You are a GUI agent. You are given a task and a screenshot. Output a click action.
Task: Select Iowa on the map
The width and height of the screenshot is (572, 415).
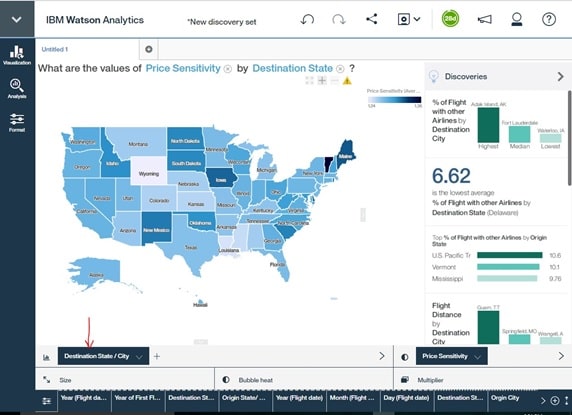tap(221, 178)
